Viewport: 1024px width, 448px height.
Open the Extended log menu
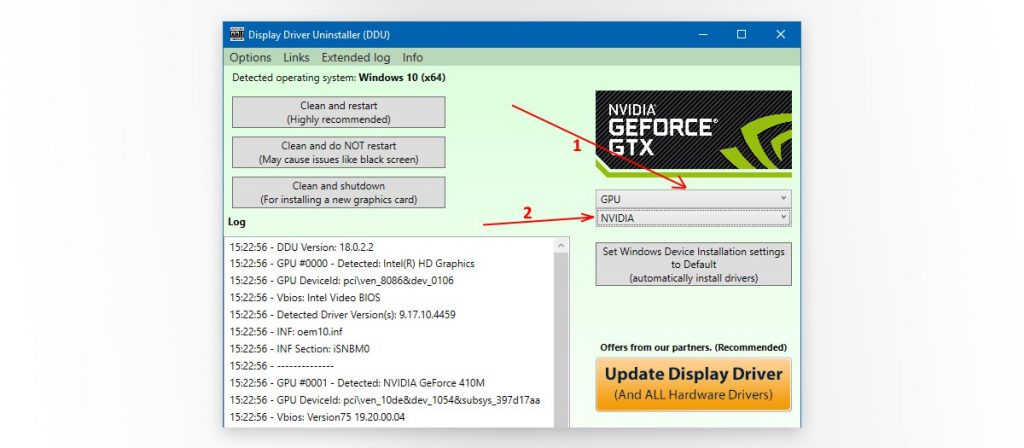tap(356, 57)
